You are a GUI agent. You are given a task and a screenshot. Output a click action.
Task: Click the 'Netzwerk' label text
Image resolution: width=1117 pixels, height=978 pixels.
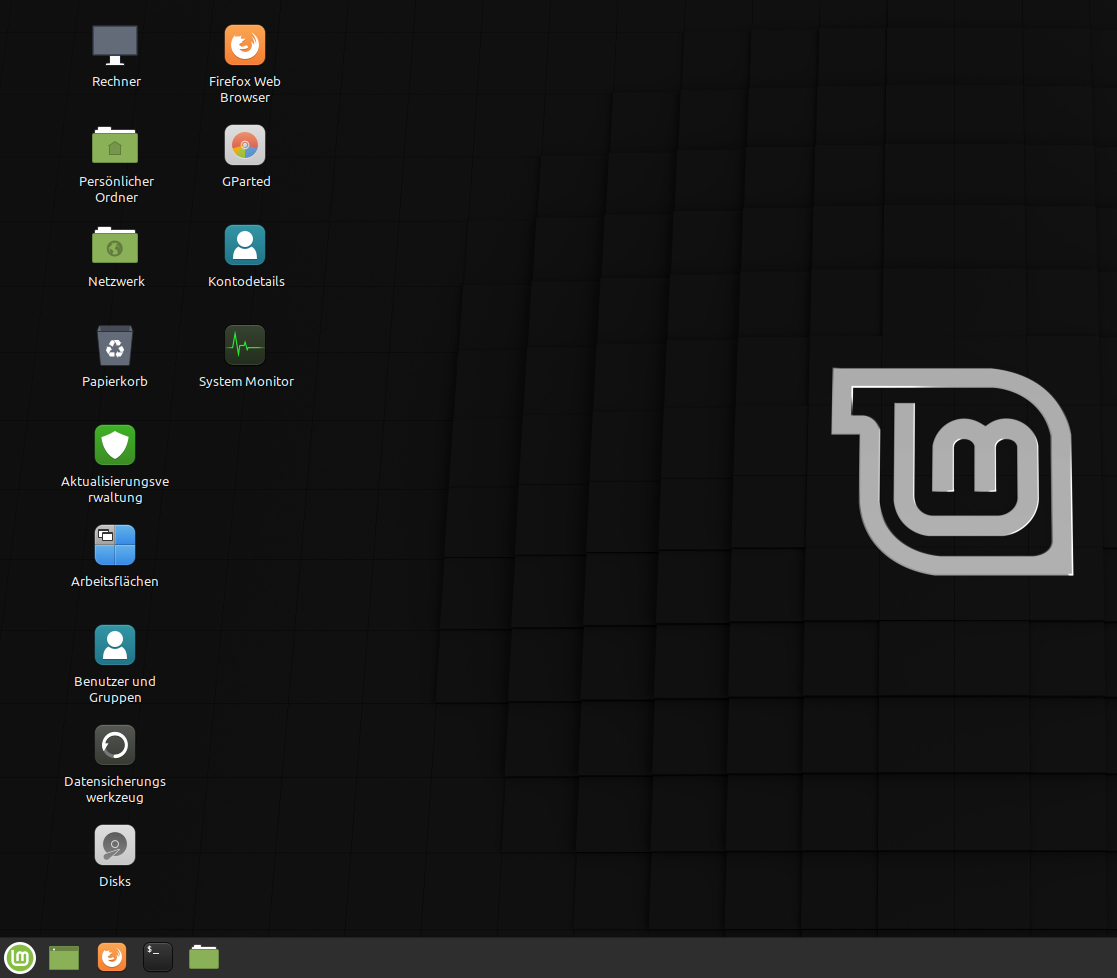[116, 281]
